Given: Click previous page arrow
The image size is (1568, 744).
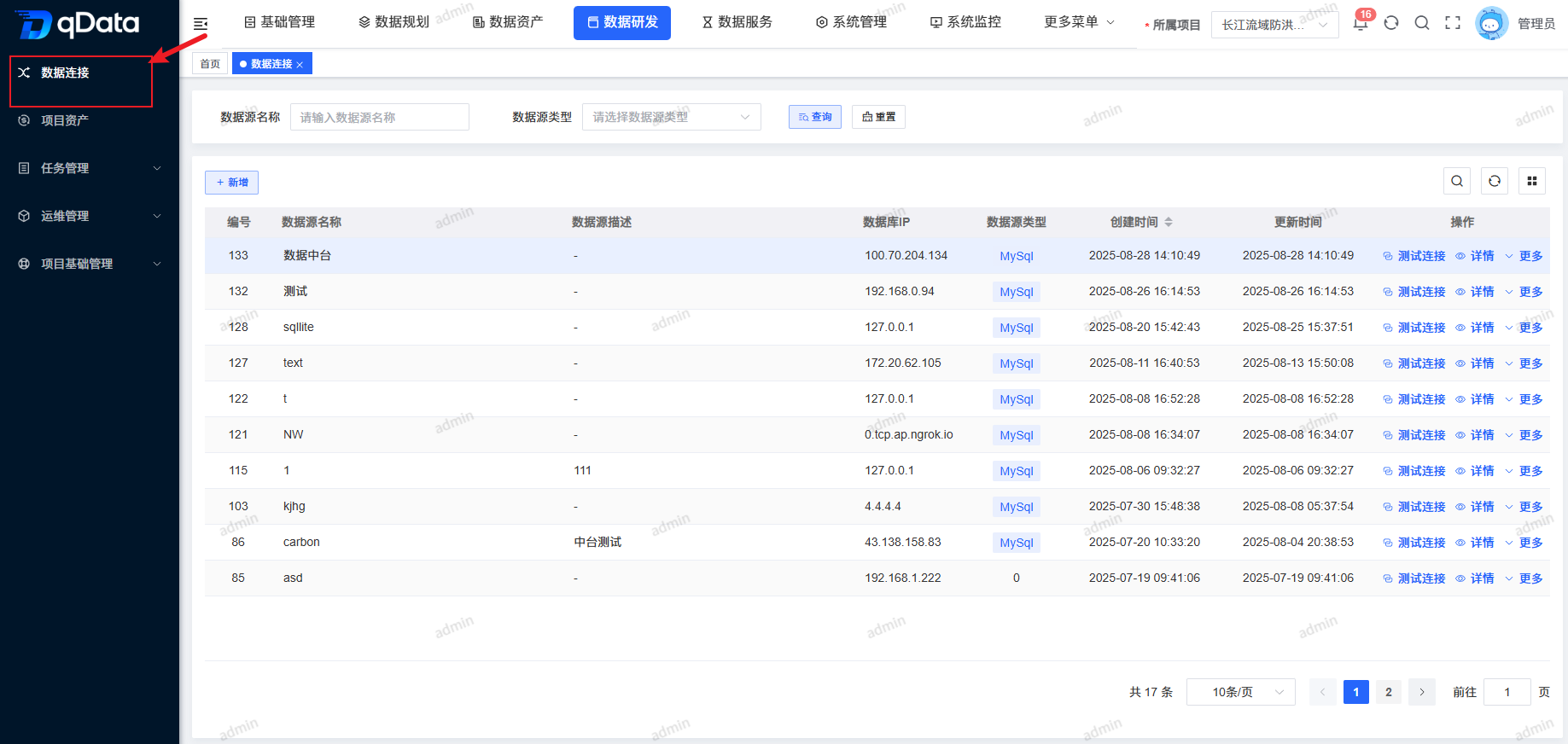Looking at the screenshot, I should click(x=1322, y=692).
